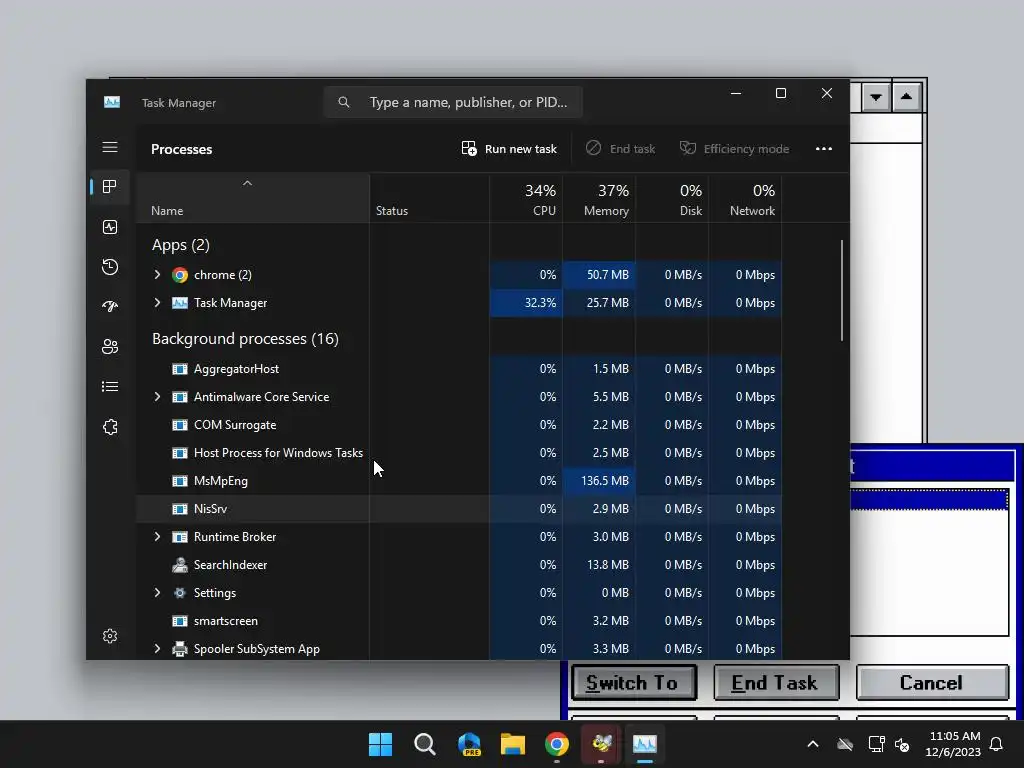1024x768 pixels.
Task: Launch Microsoft Edge from the taskbar
Action: pyautogui.click(x=469, y=744)
